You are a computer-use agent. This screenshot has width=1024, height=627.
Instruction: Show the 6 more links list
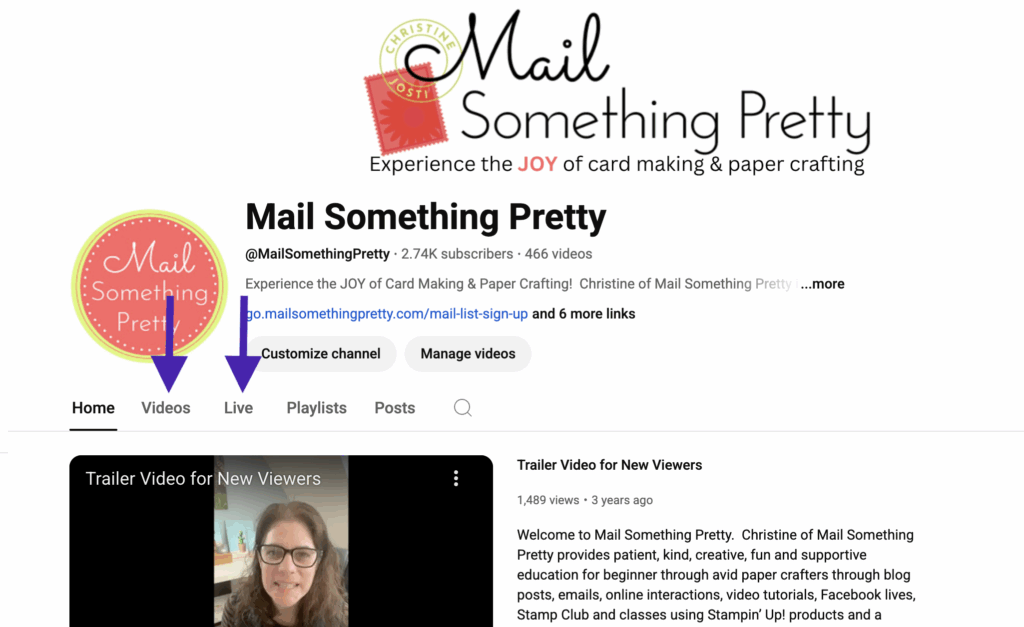[x=584, y=314]
